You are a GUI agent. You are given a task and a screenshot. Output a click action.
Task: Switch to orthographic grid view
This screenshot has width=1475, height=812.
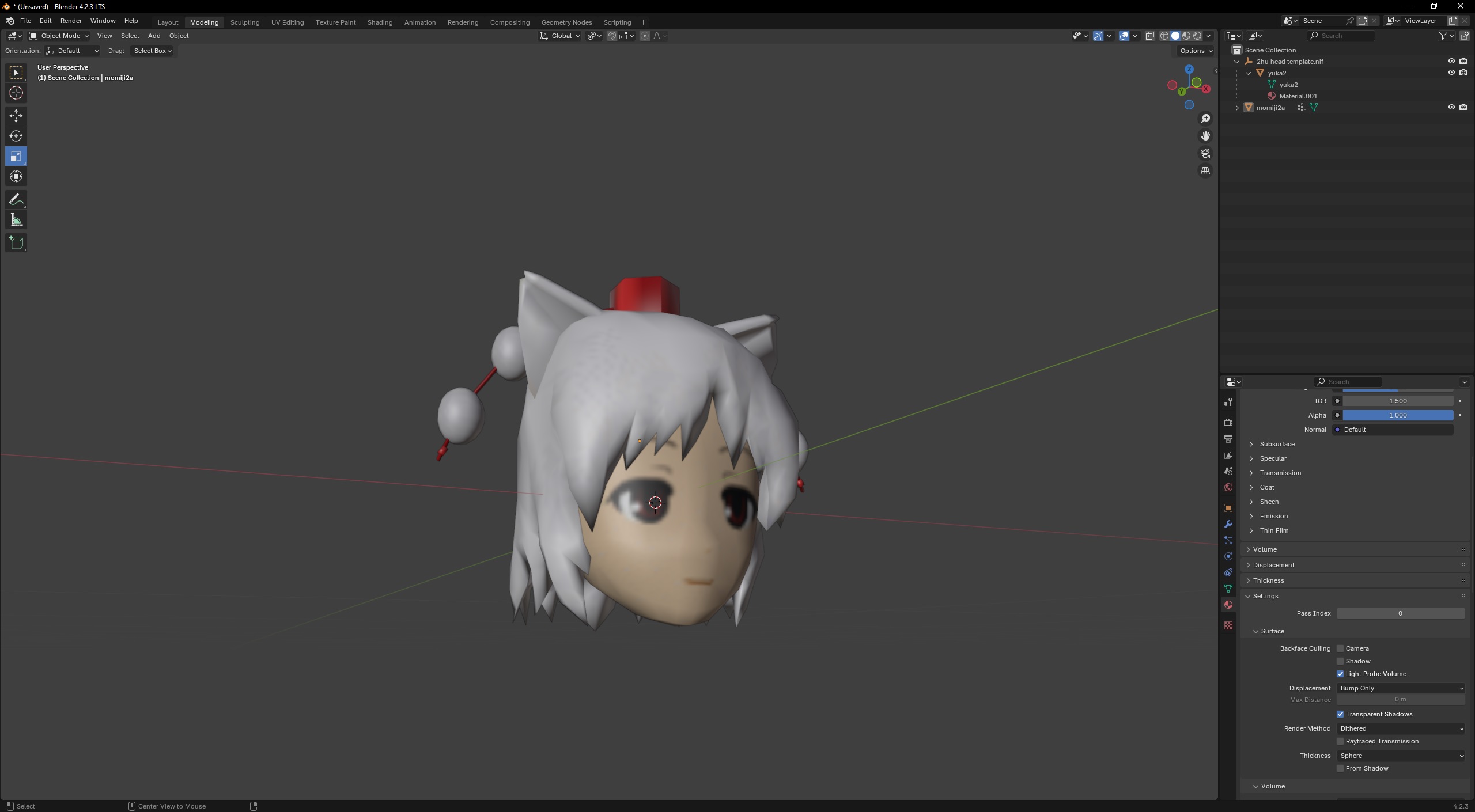click(x=1205, y=171)
